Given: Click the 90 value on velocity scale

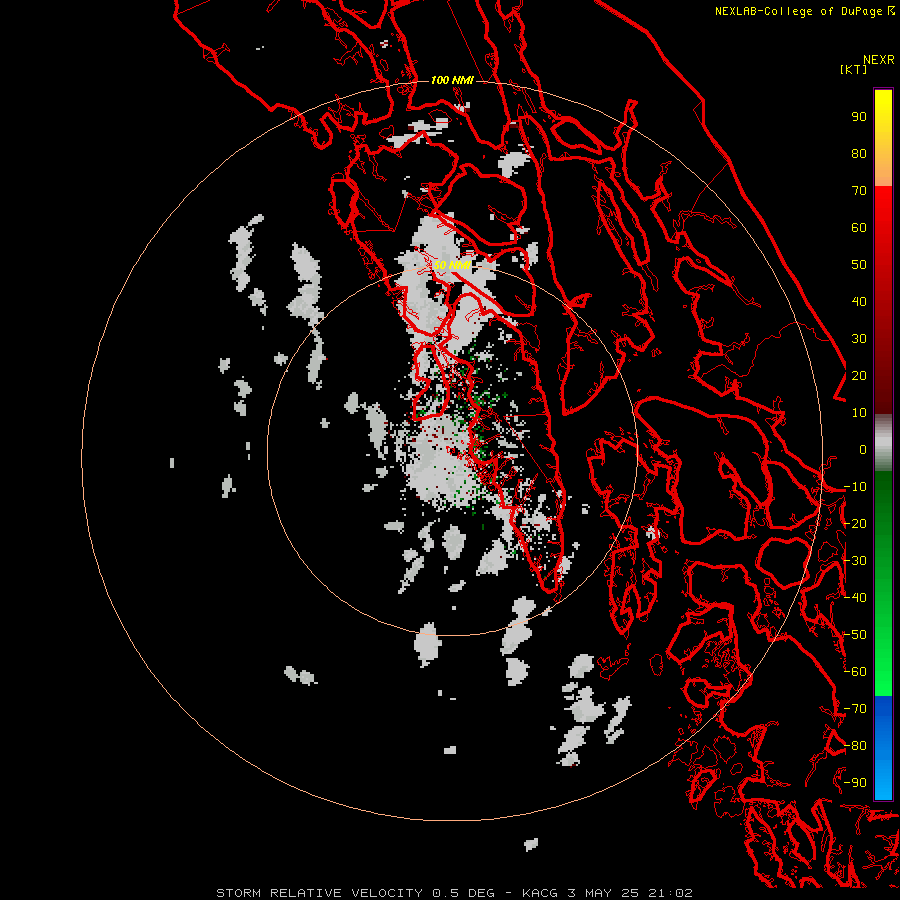Looking at the screenshot, I should [x=859, y=117].
